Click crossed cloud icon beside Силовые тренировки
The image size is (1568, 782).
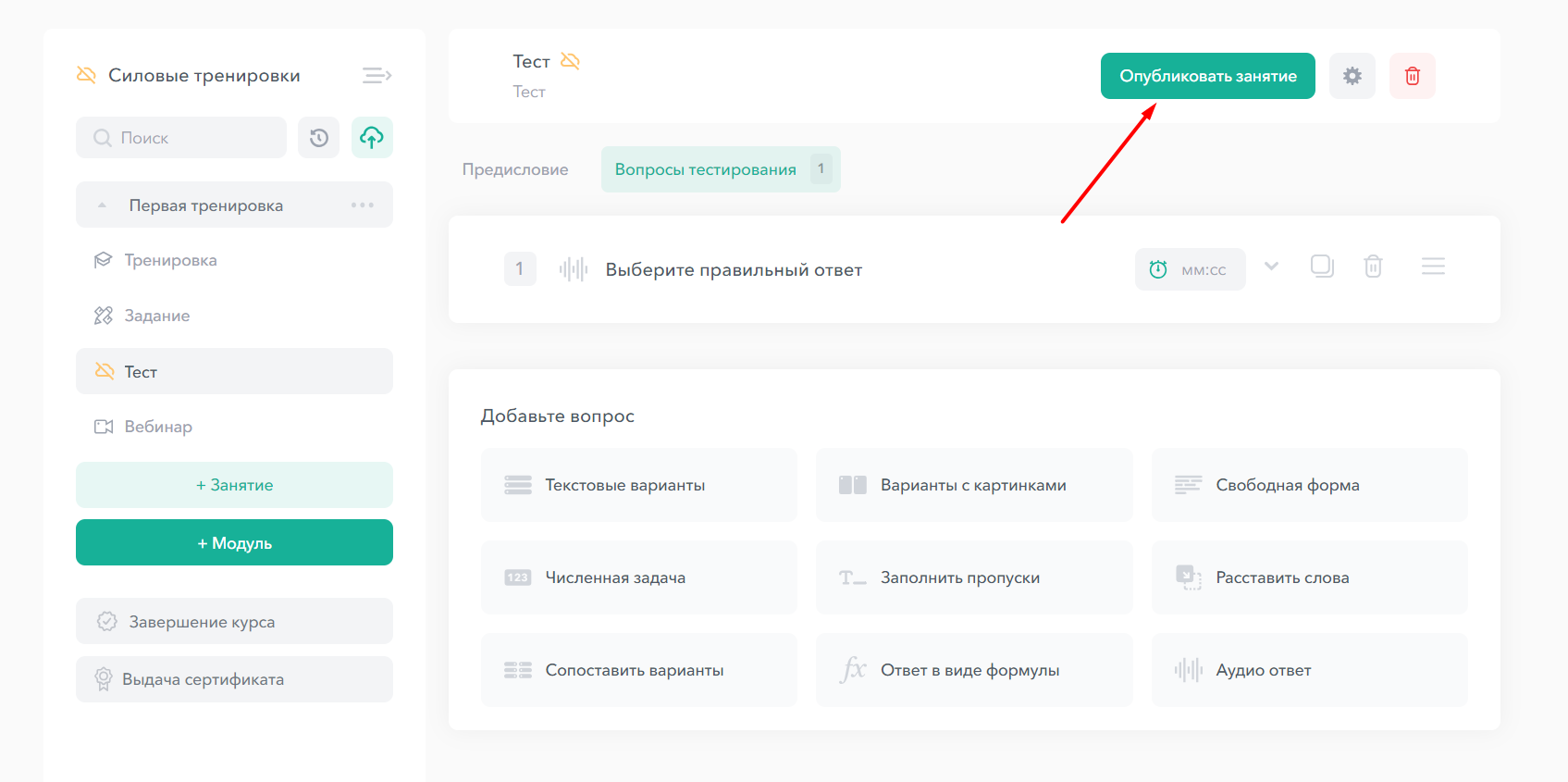pos(86,75)
